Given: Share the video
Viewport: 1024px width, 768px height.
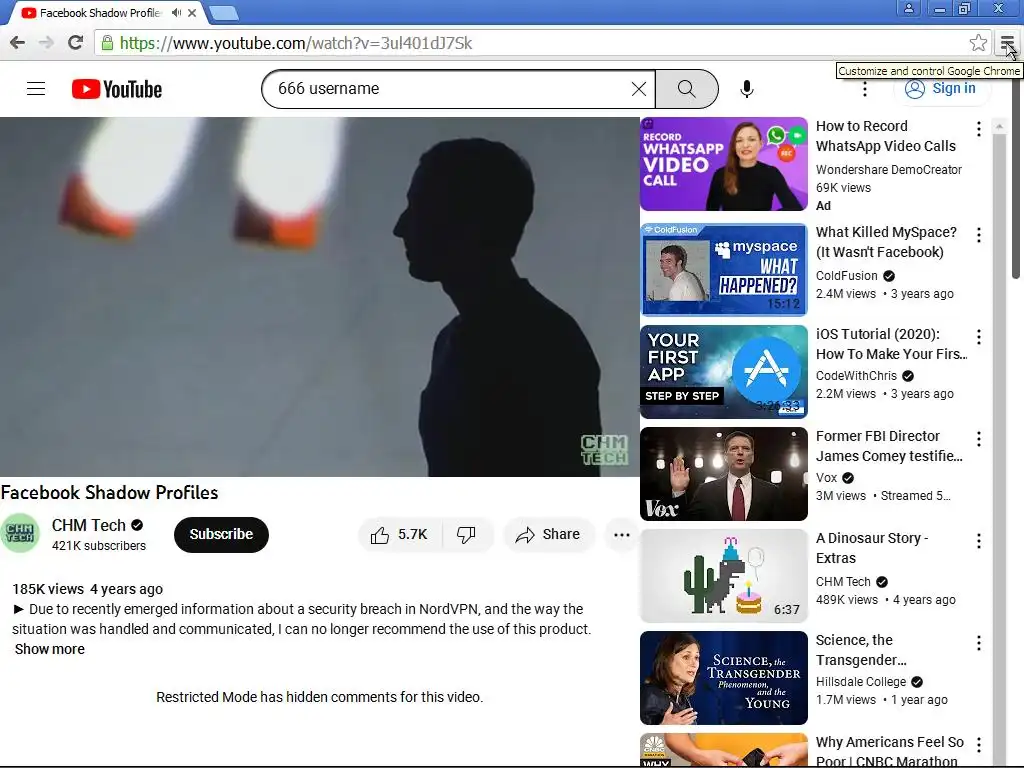Looking at the screenshot, I should pyautogui.click(x=548, y=535).
